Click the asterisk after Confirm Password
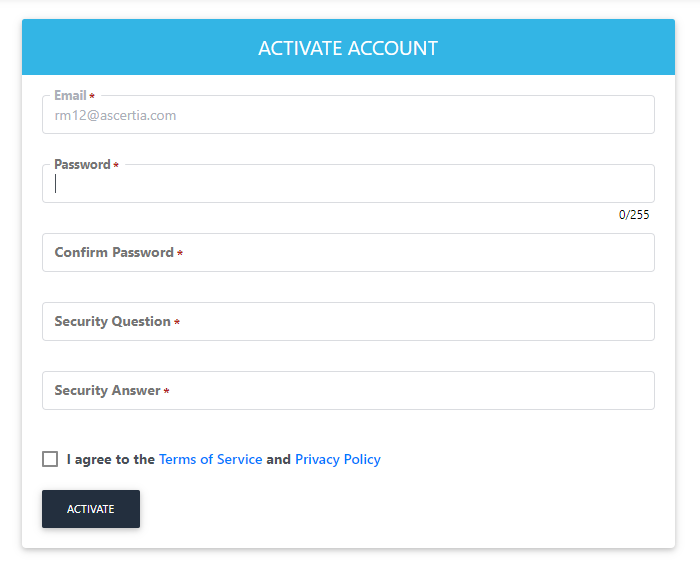 click(180, 254)
